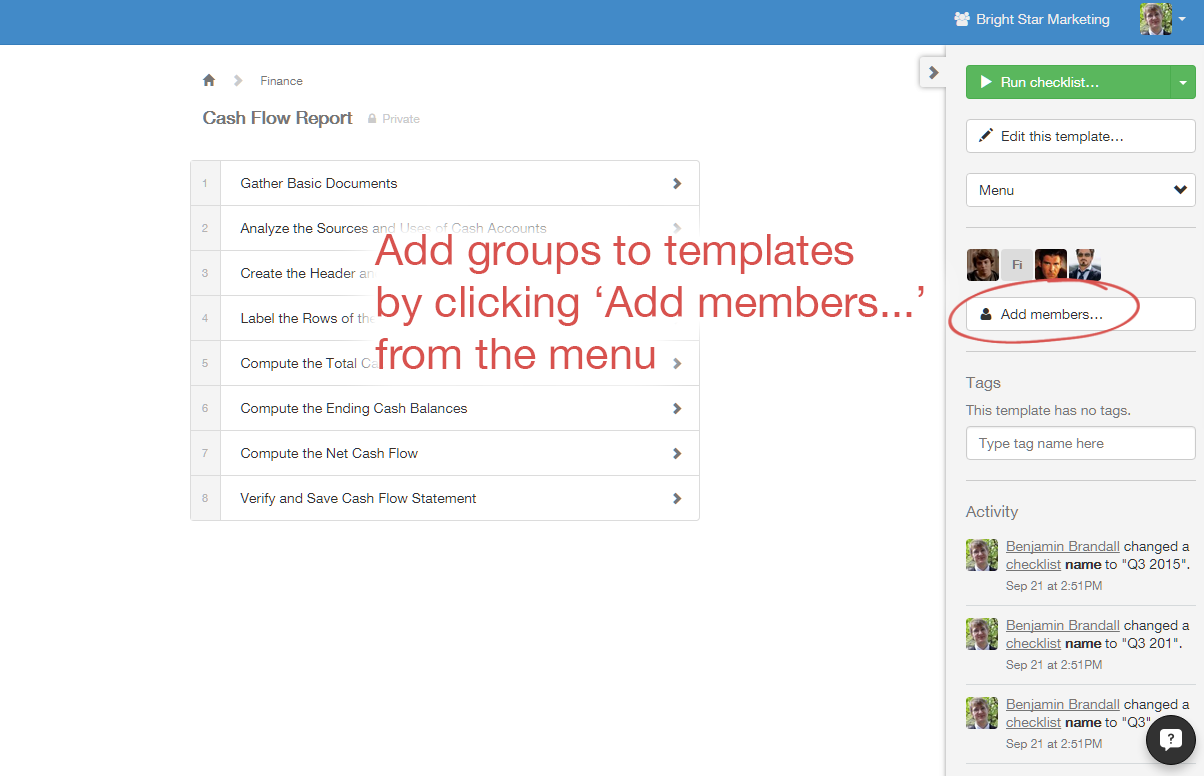
Task: Click the Private lock icon
Action: click(x=372, y=119)
